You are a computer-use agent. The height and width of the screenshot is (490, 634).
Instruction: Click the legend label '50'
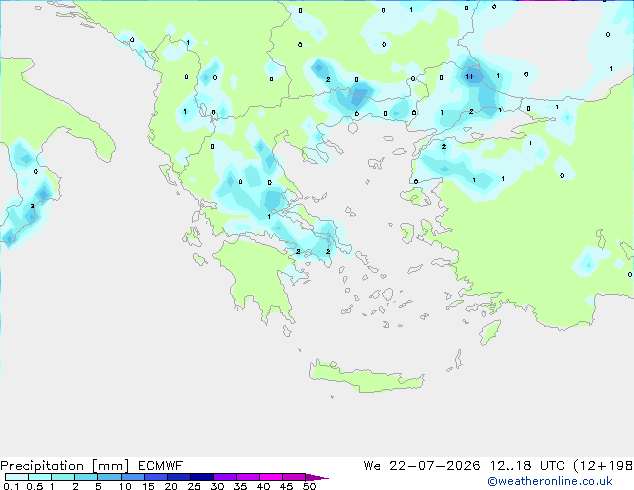310,486
